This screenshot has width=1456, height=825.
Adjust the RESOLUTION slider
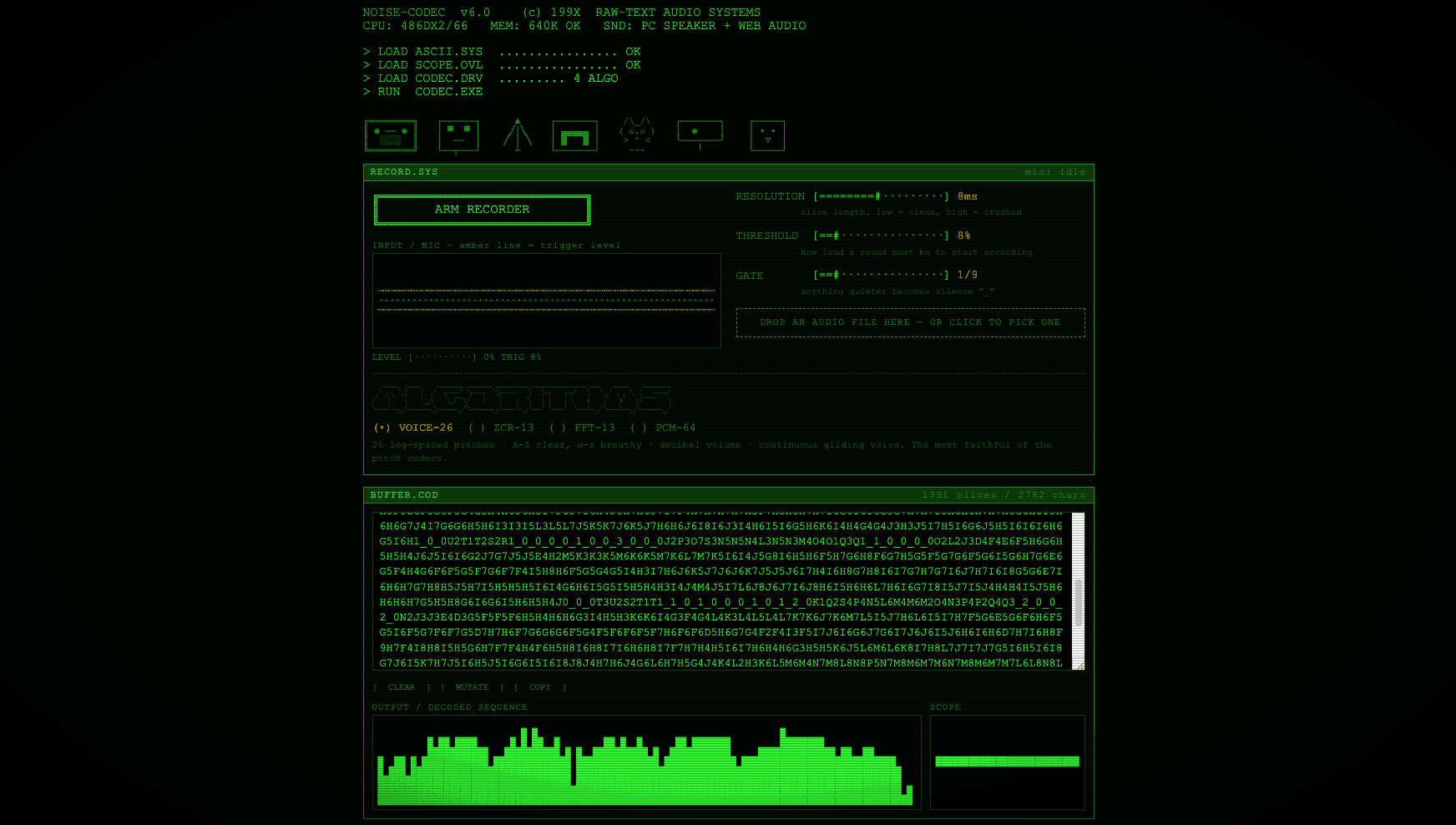click(x=882, y=196)
